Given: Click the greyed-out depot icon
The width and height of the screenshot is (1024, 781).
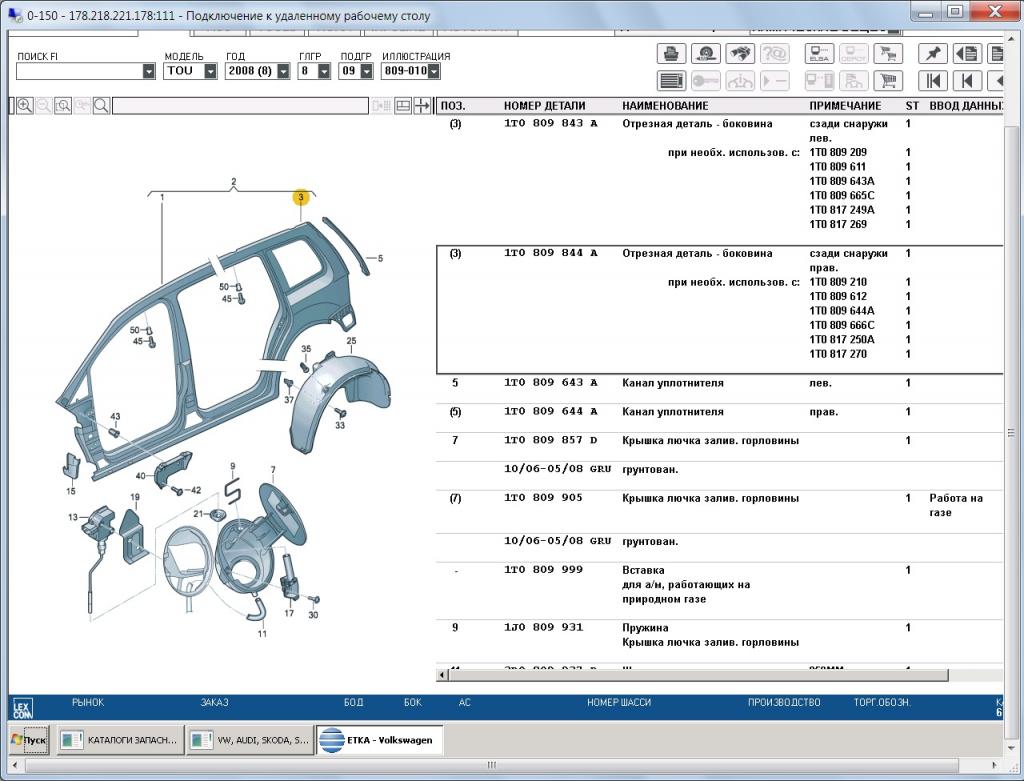Looking at the screenshot, I should click(x=854, y=54).
